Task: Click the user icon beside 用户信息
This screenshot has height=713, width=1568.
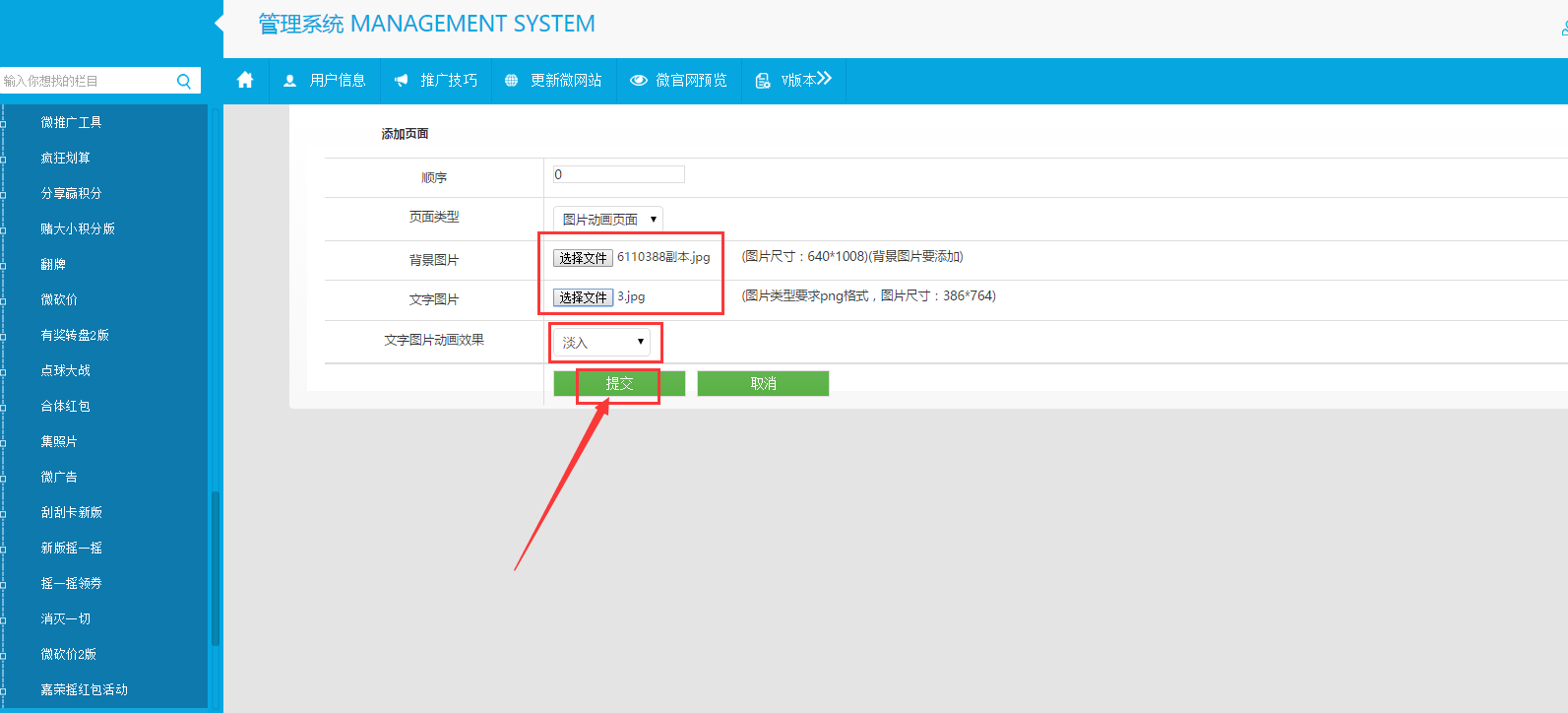Action: (x=289, y=81)
